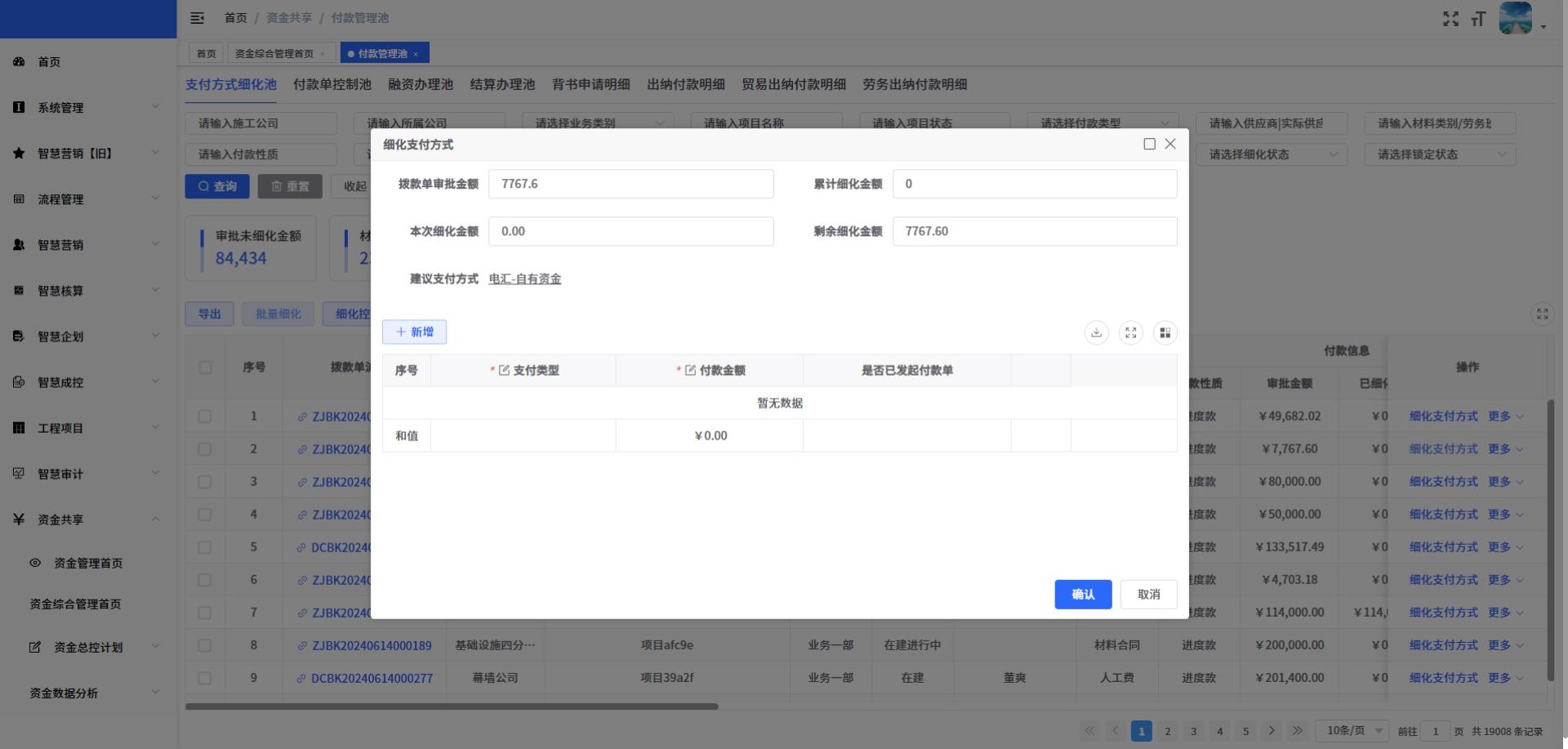Click the 确认 button in the dialog

click(1082, 595)
